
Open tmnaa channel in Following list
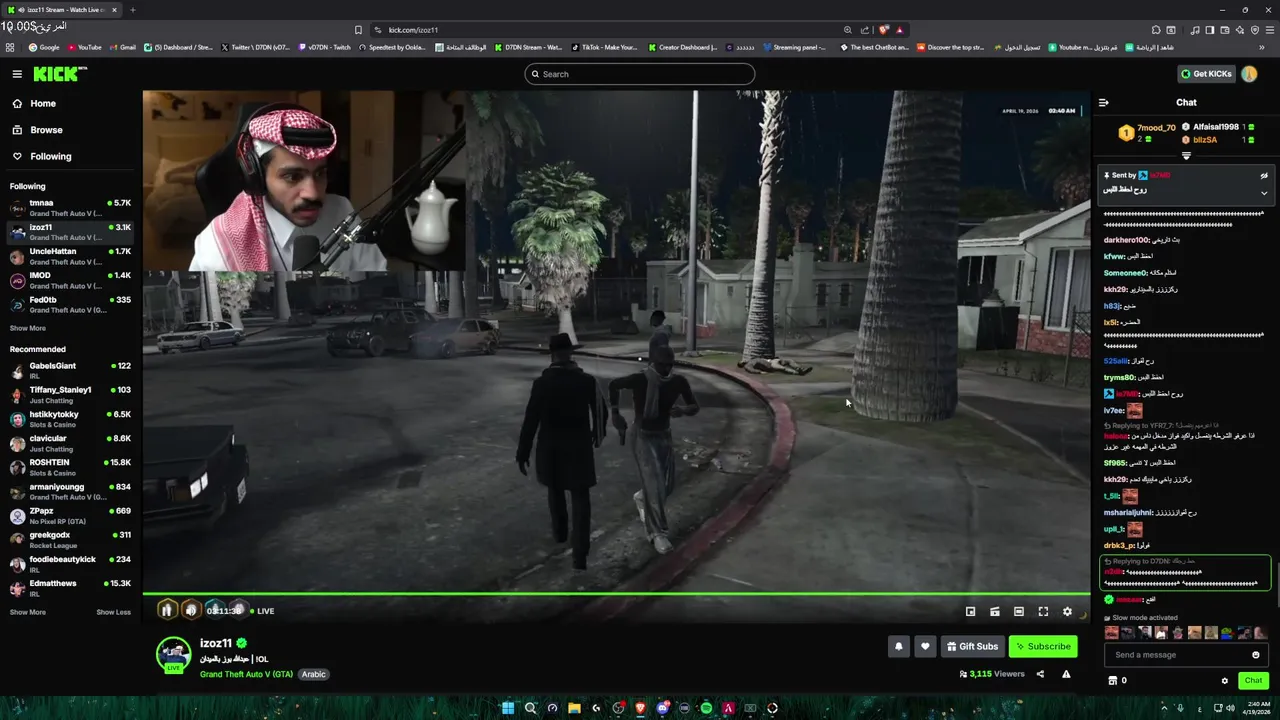coord(70,208)
